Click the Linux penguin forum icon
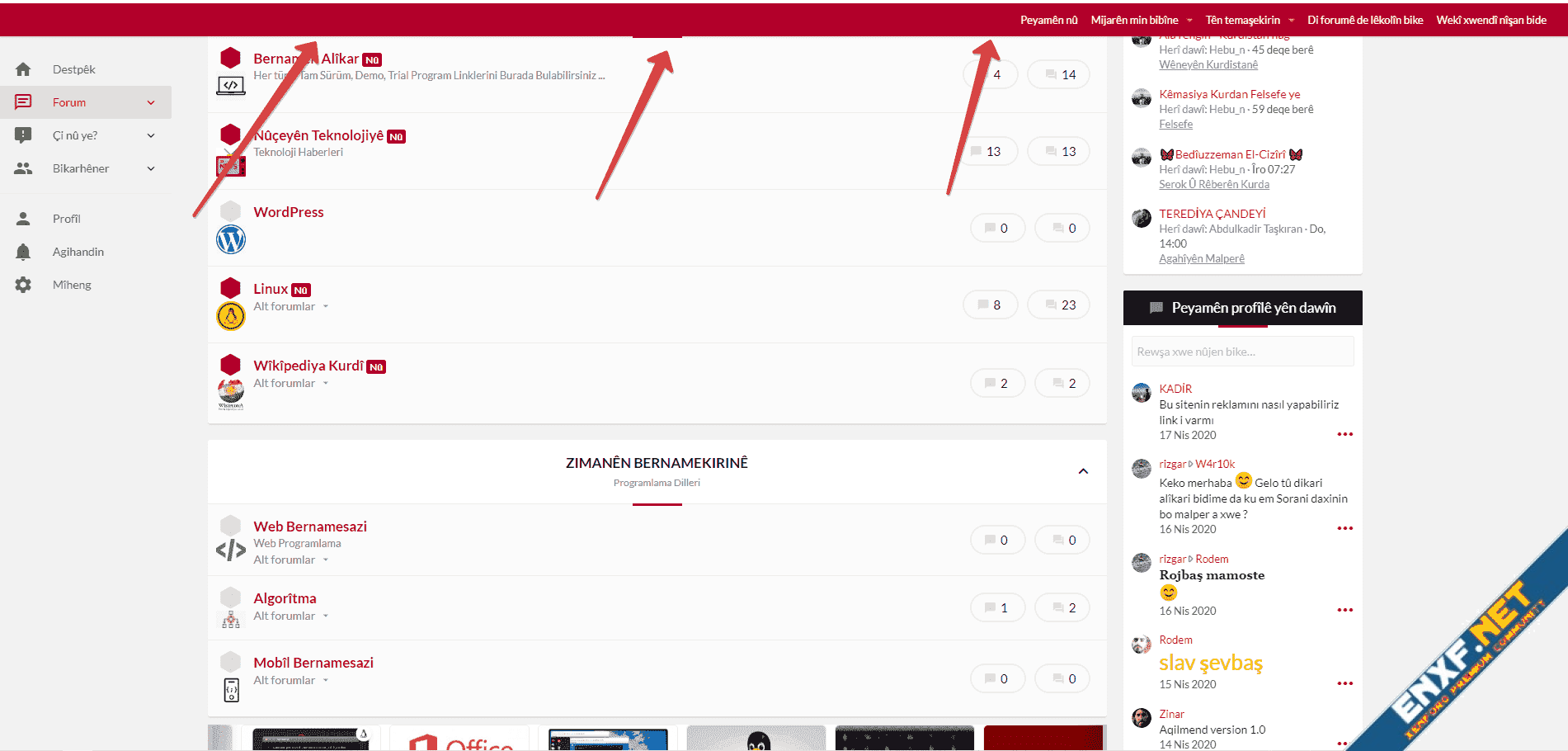 [231, 316]
